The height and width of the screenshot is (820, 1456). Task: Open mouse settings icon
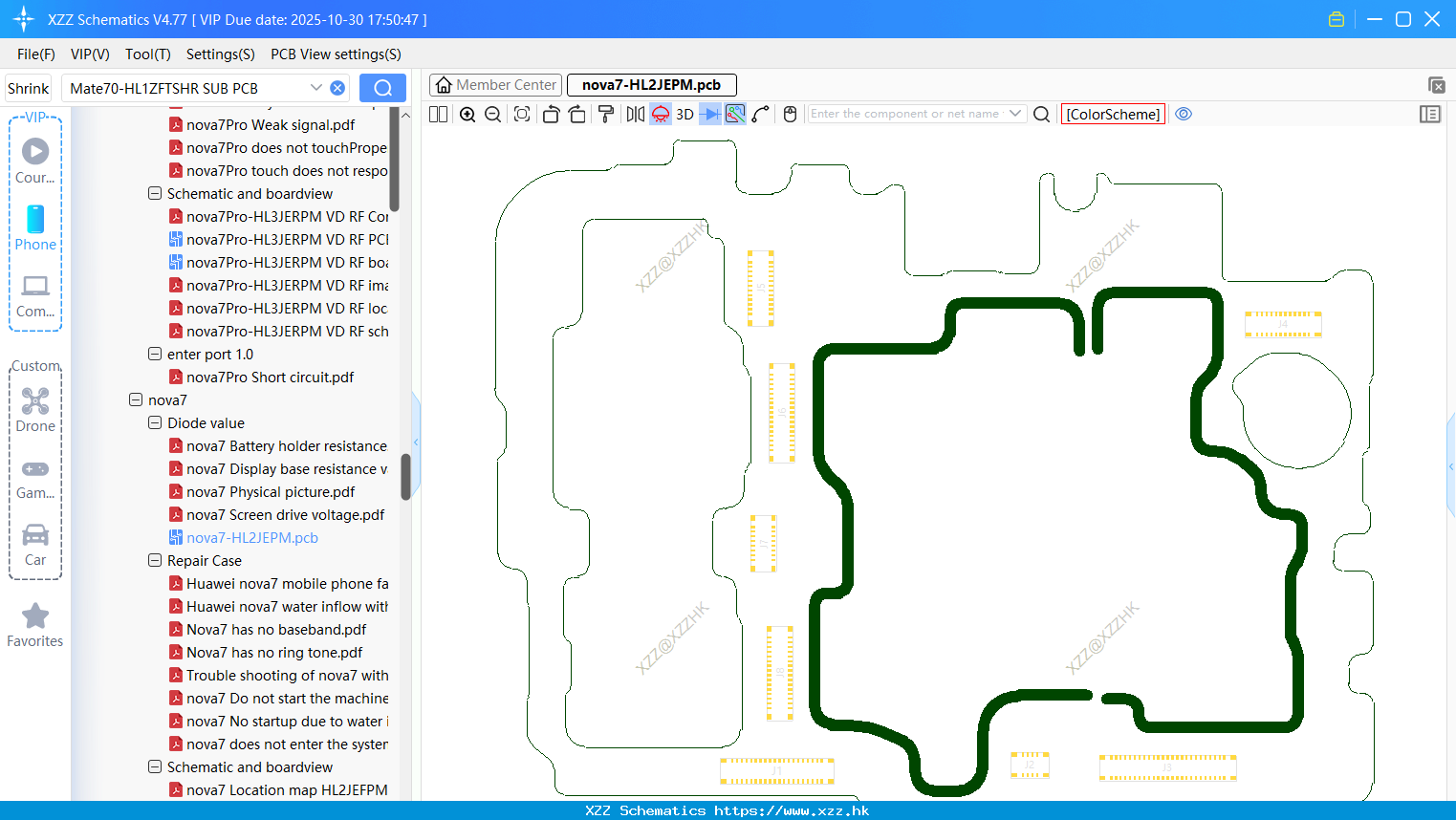pyautogui.click(x=790, y=114)
